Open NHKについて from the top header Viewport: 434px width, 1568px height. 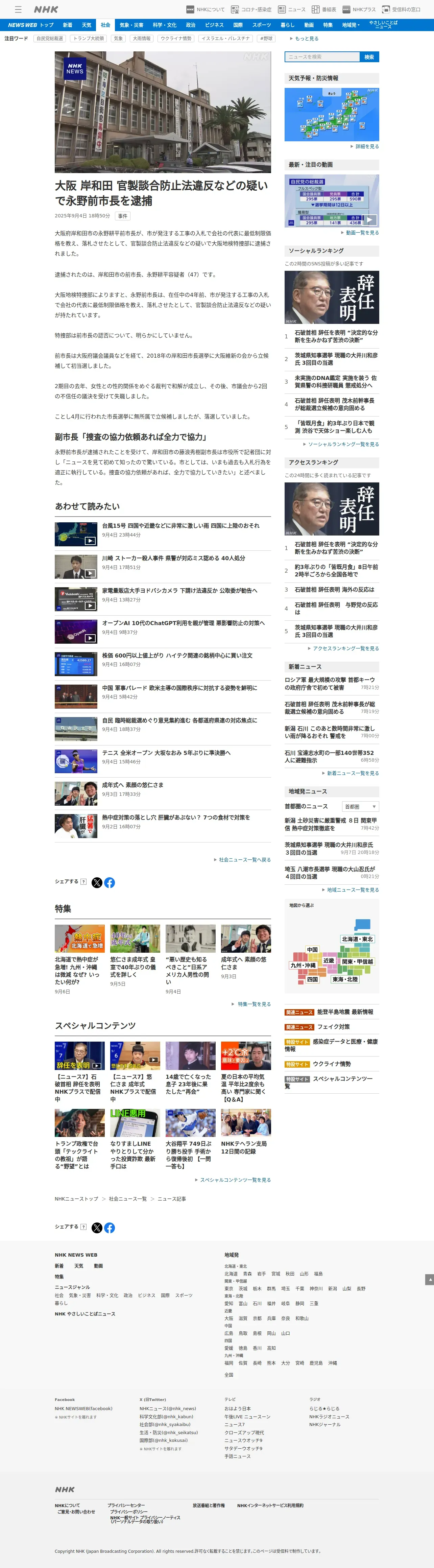point(205,9)
